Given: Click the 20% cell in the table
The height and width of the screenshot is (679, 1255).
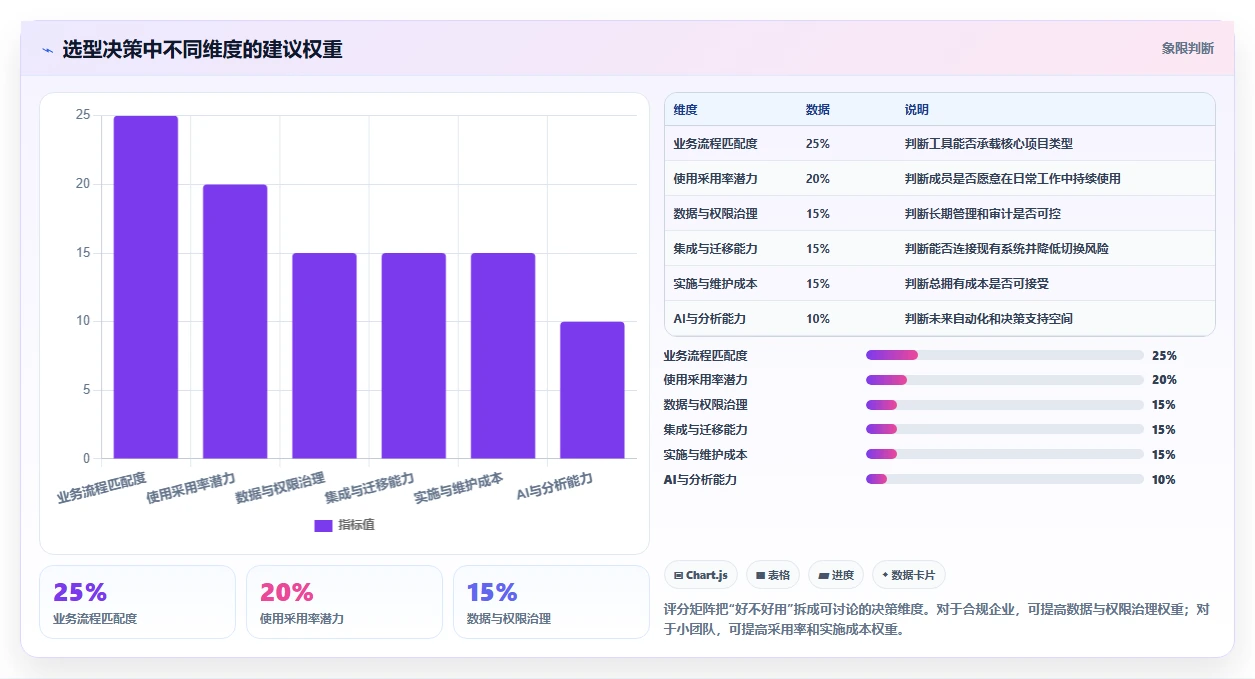Looking at the screenshot, I should click(x=817, y=179).
